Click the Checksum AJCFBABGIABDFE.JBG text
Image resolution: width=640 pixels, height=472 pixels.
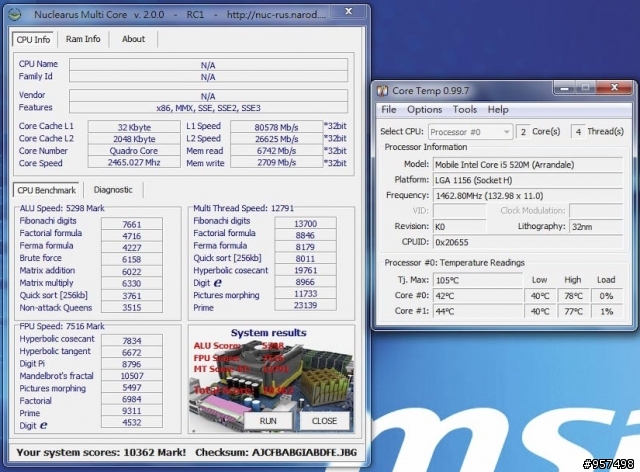coord(276,452)
